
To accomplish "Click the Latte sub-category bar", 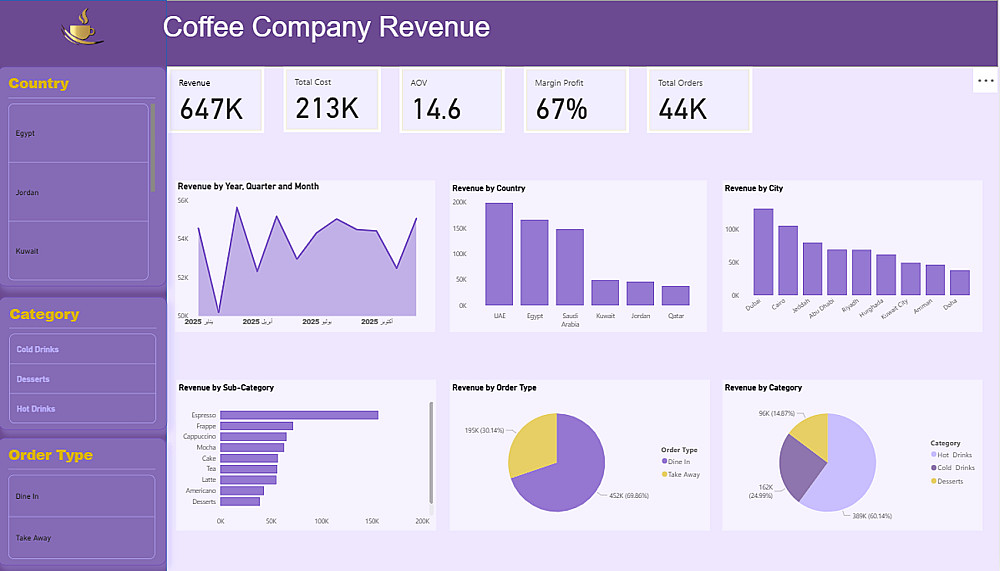I will 248,480.
